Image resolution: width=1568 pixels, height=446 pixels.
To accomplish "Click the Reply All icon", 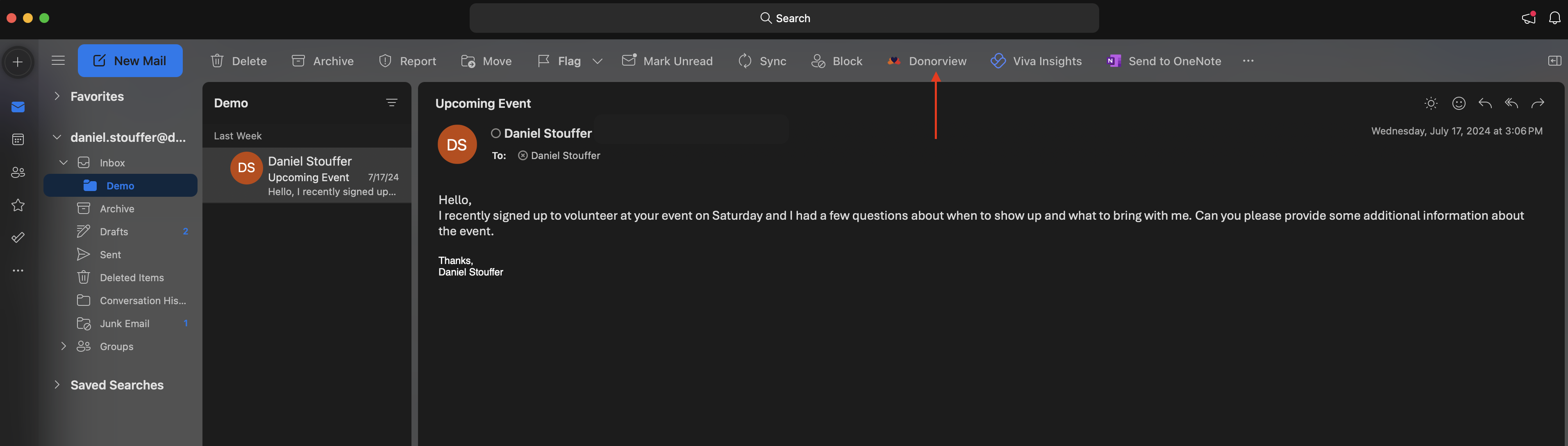I will pos(1511,103).
